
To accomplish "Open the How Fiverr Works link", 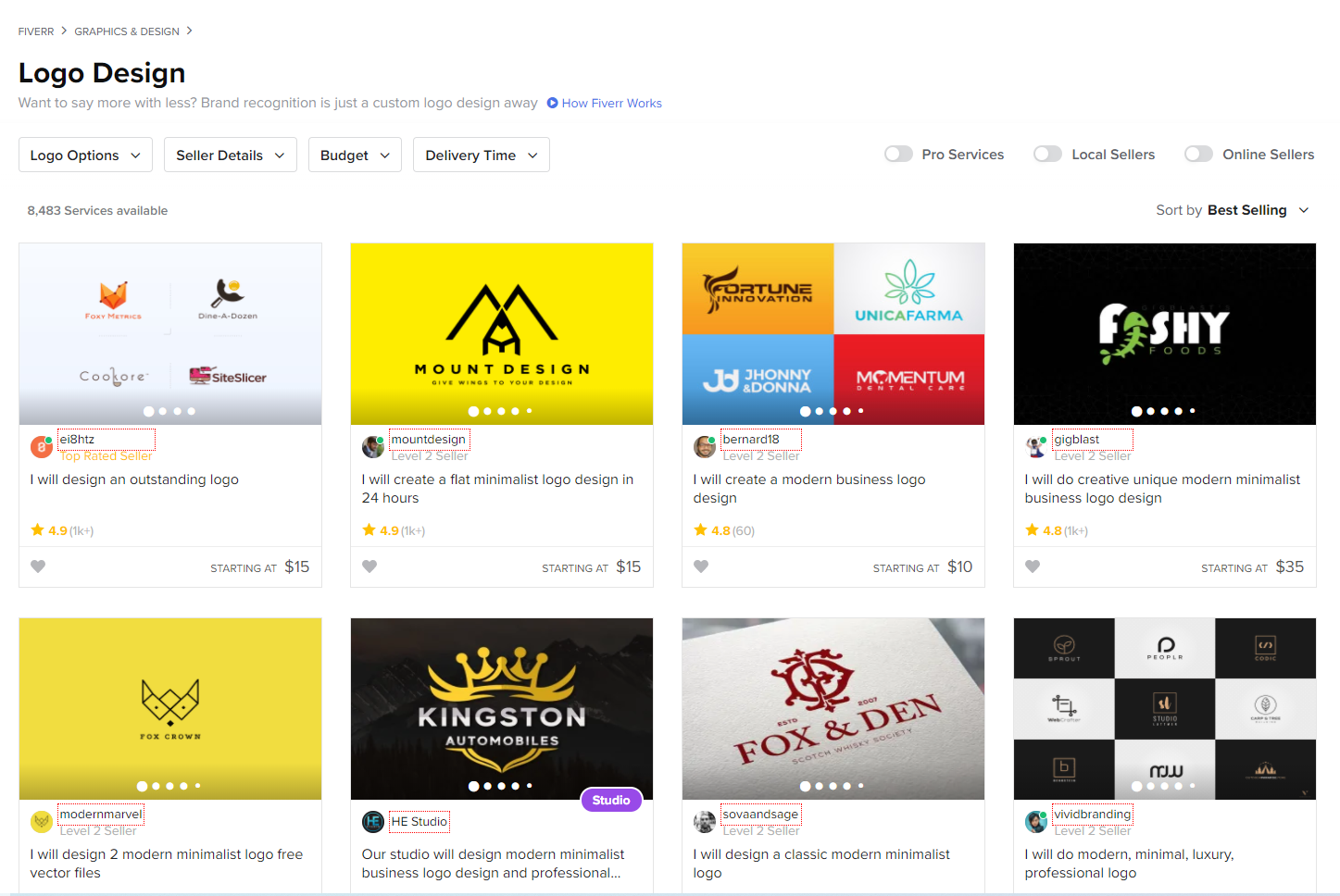I will (612, 103).
